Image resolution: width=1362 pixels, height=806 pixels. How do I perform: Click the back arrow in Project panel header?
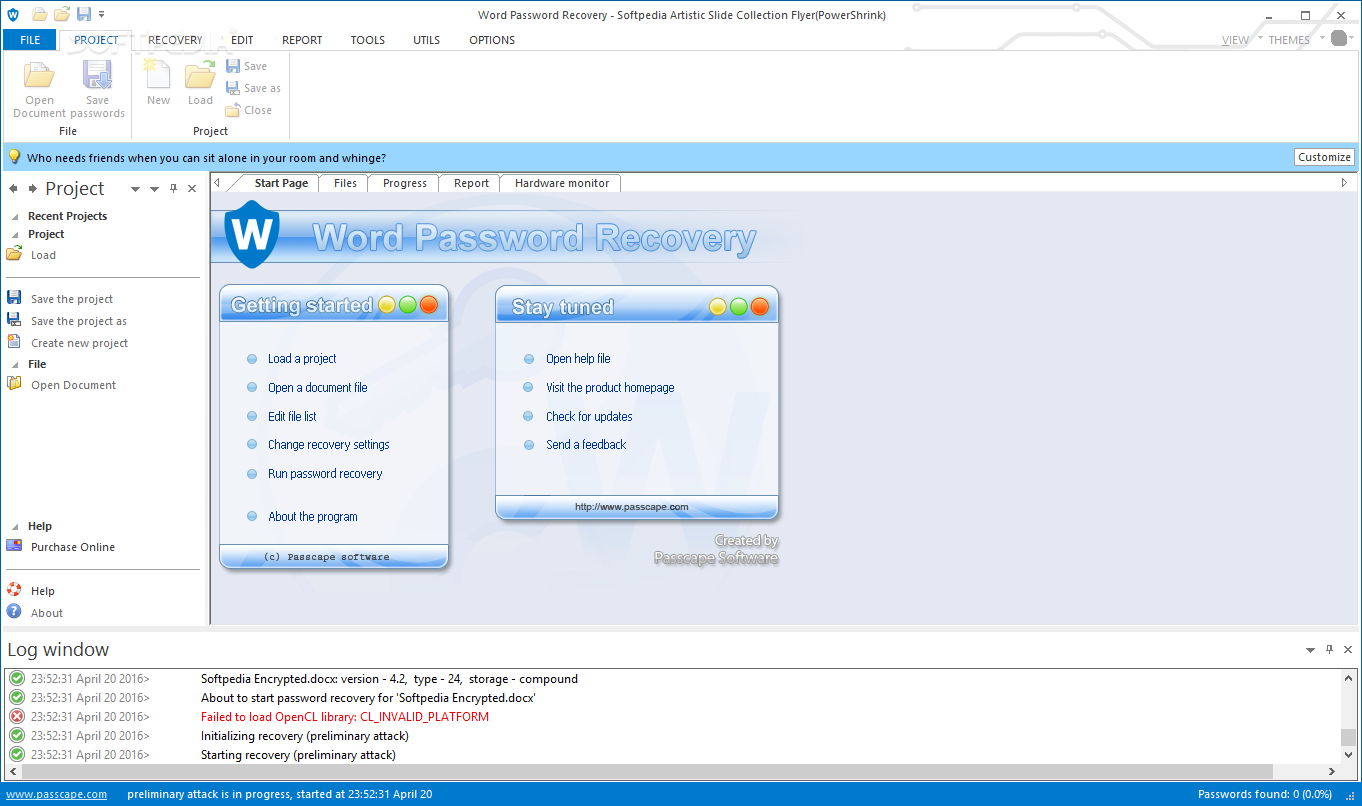(x=14, y=188)
